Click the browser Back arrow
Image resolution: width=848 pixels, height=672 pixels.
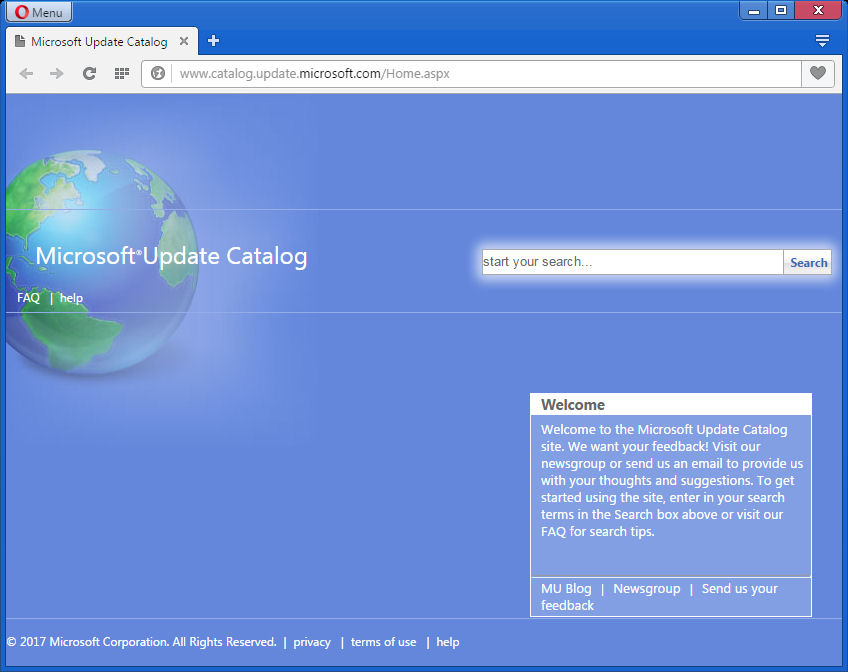point(27,73)
